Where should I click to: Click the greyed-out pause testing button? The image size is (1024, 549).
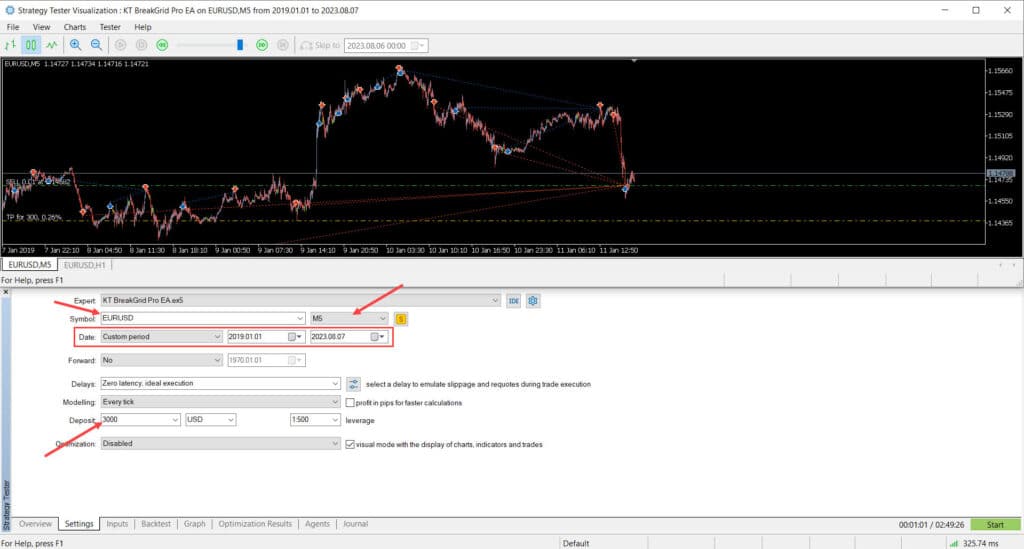(141, 45)
